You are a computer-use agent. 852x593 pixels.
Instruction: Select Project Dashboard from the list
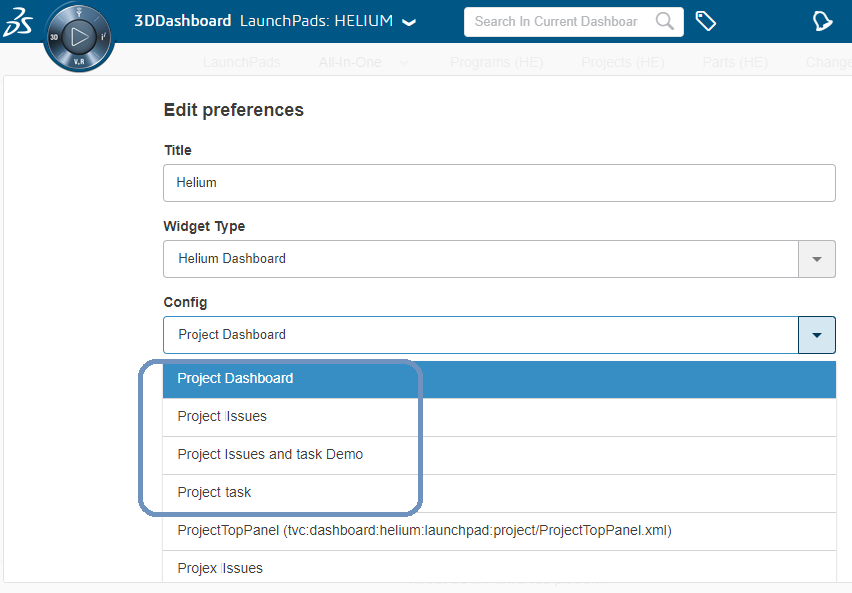click(x=235, y=379)
